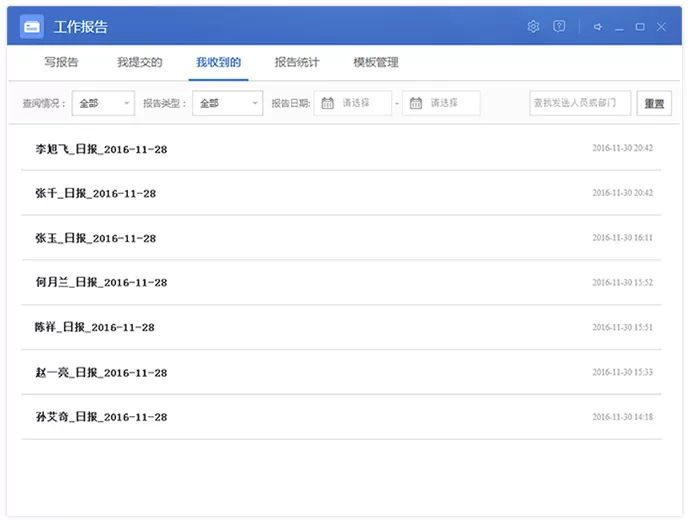
Task: Click the 工作报告 app logo icon
Action: pyautogui.click(x=32, y=27)
